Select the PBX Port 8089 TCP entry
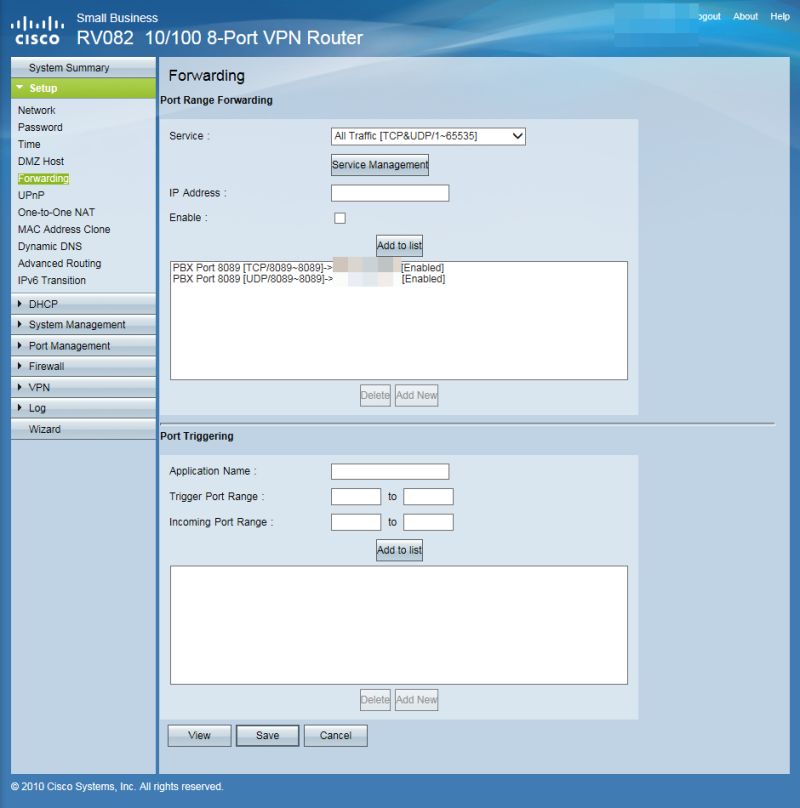 click(x=308, y=267)
